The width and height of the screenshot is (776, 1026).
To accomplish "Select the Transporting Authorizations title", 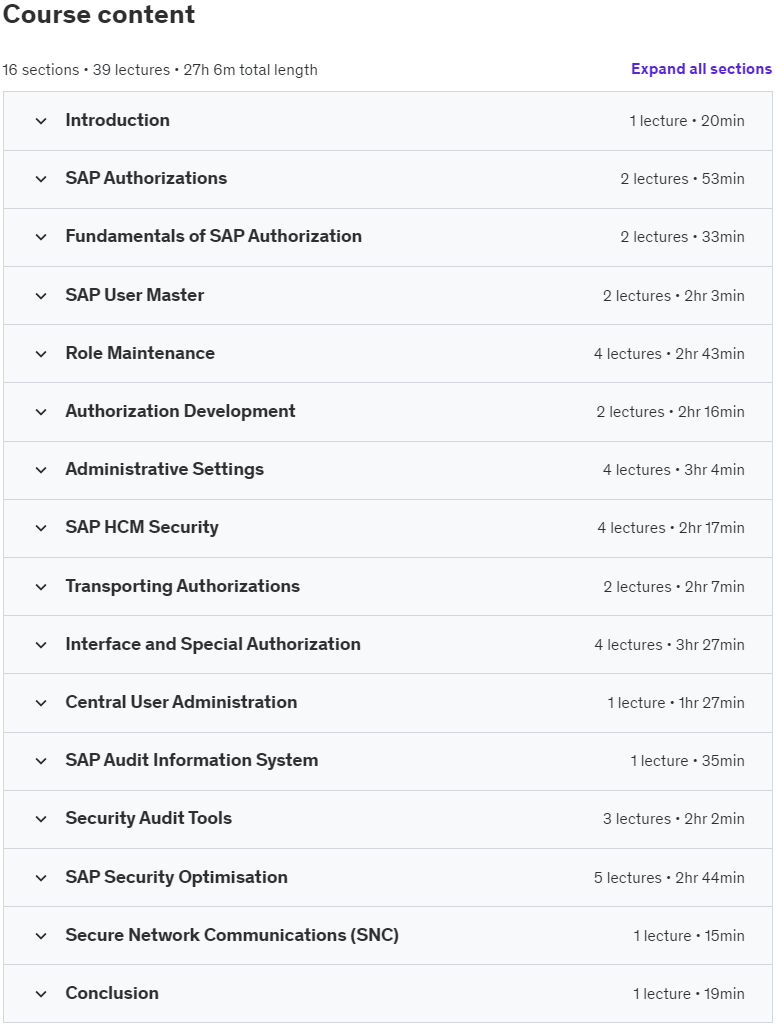I will tap(183, 586).
